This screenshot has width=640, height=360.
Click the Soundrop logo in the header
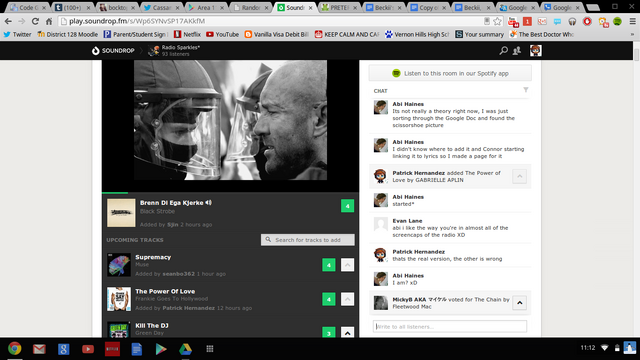tap(113, 51)
